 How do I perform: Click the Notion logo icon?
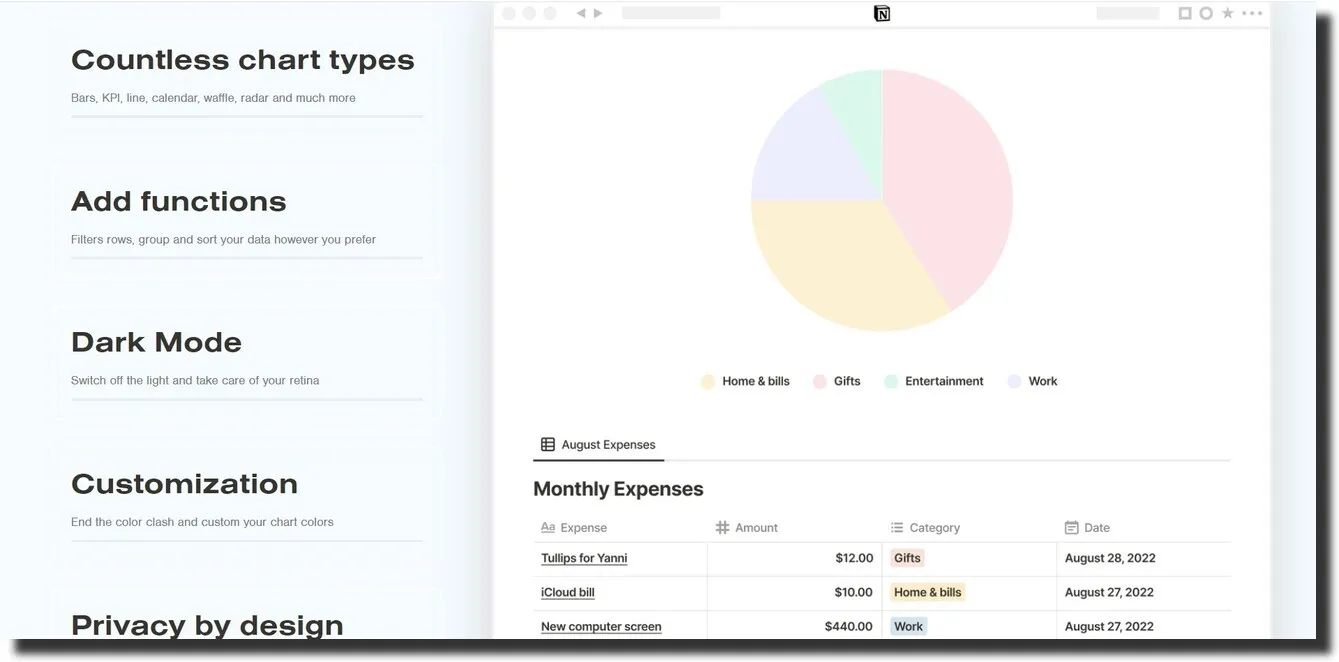coord(882,13)
